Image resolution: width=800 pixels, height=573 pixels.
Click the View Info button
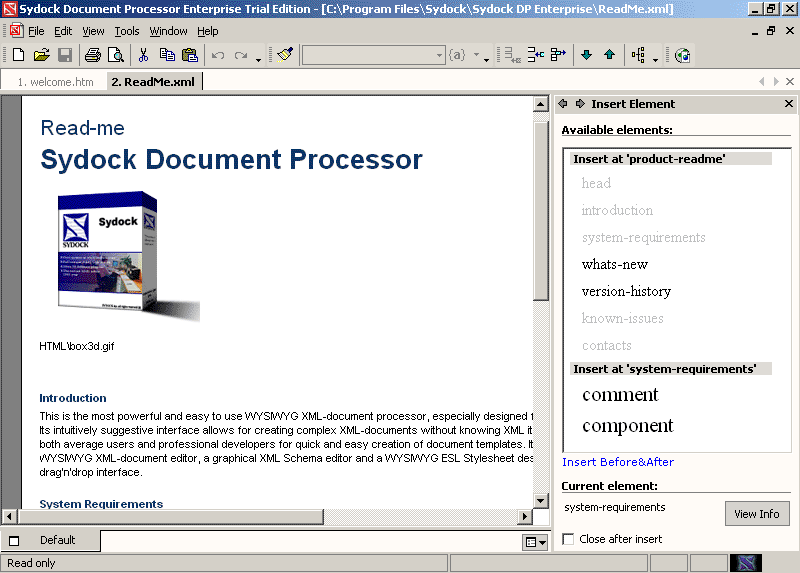(757, 514)
